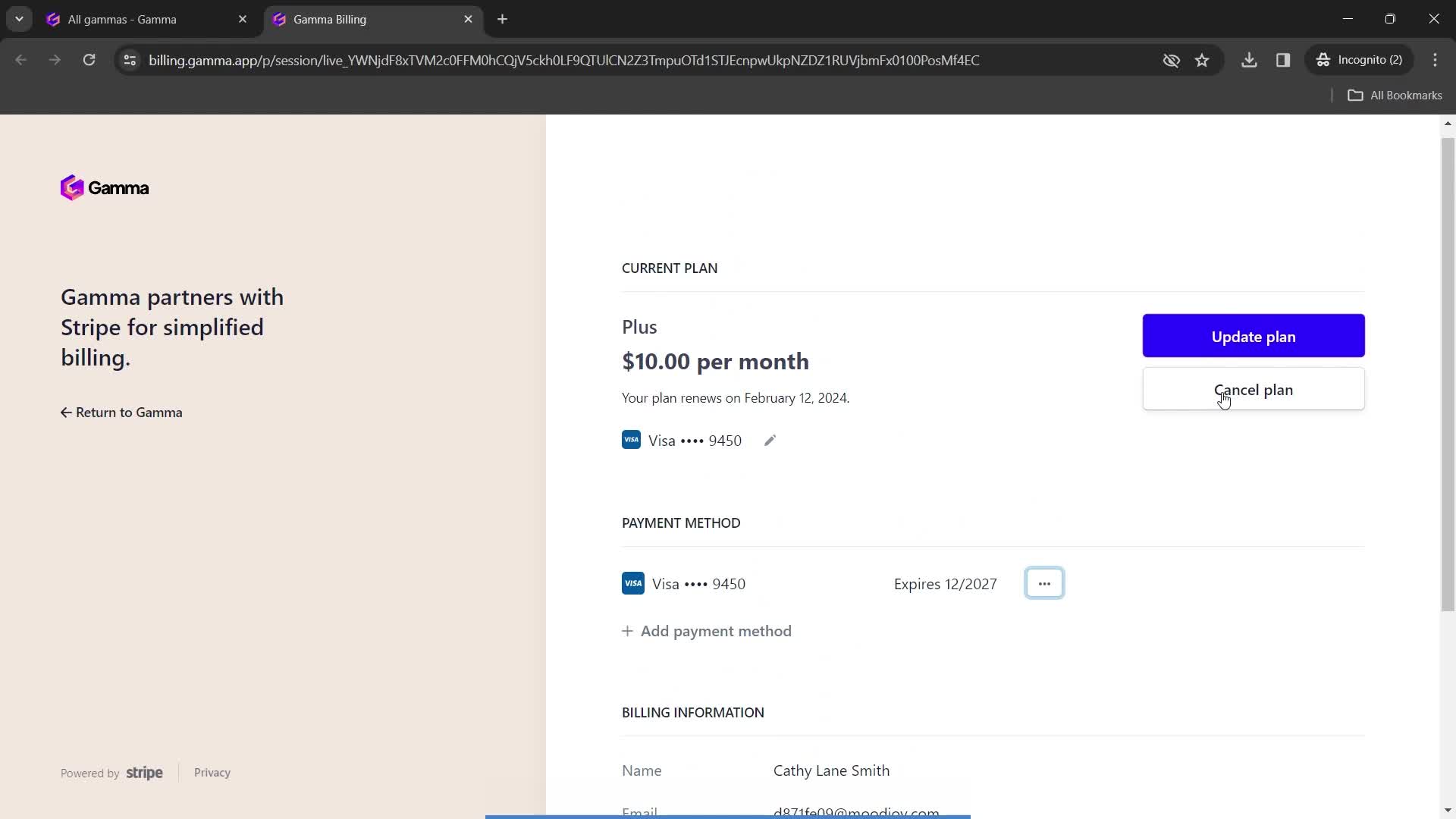Click the Cancel plan button
This screenshot has width=1456, height=819.
tap(1254, 390)
